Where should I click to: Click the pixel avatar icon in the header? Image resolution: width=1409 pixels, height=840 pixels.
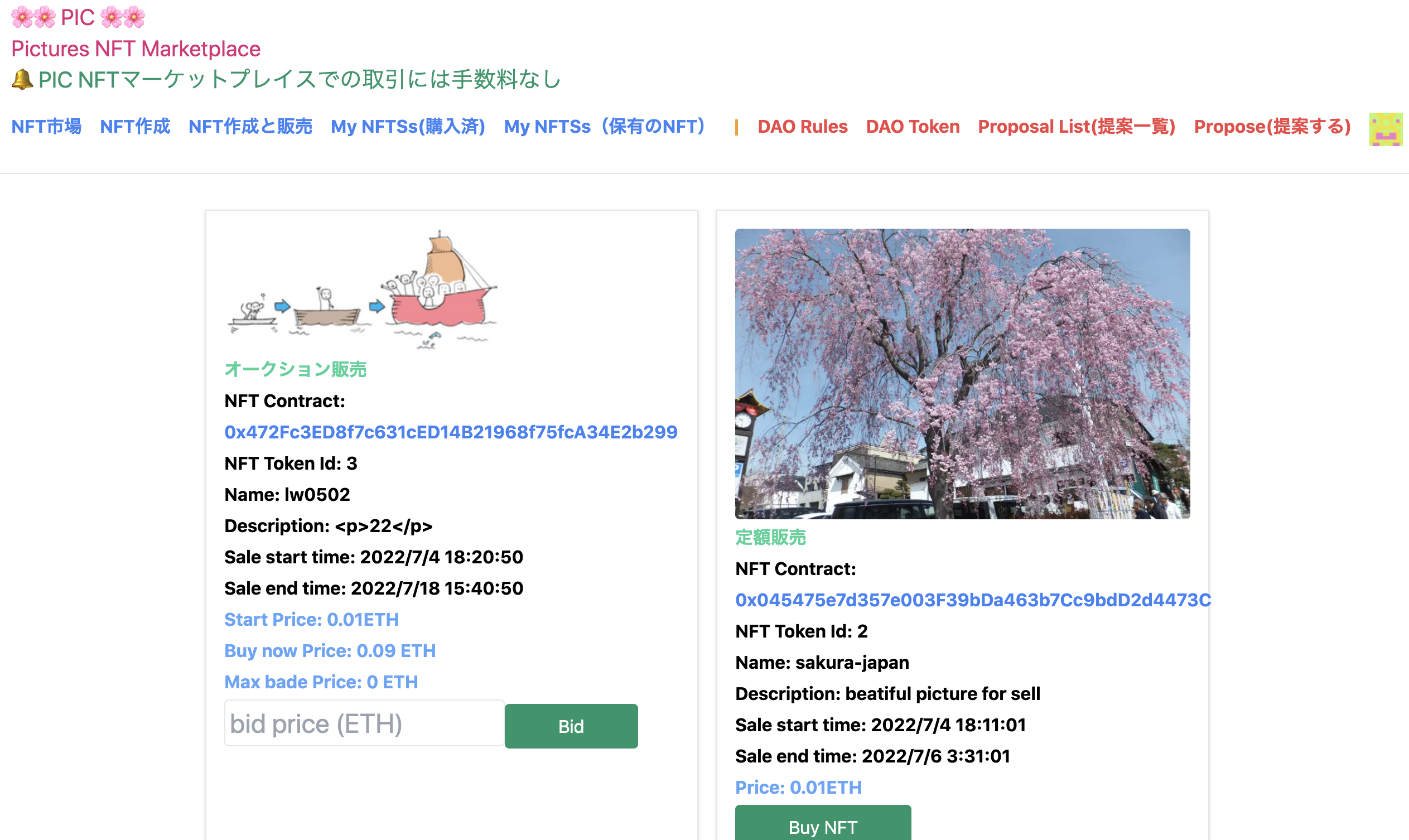(1385, 129)
